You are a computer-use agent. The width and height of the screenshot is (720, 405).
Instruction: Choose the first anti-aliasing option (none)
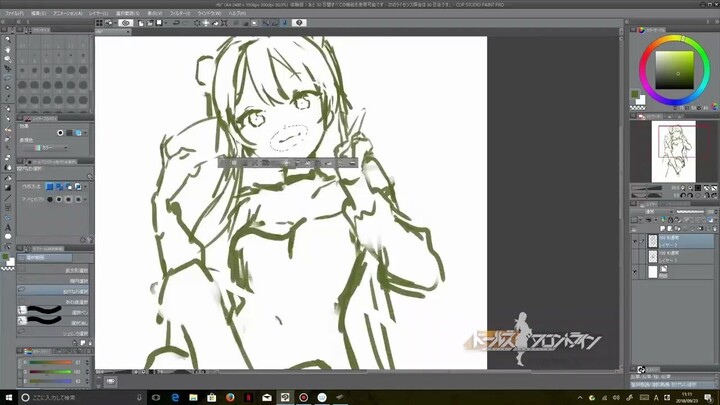click(x=50, y=199)
